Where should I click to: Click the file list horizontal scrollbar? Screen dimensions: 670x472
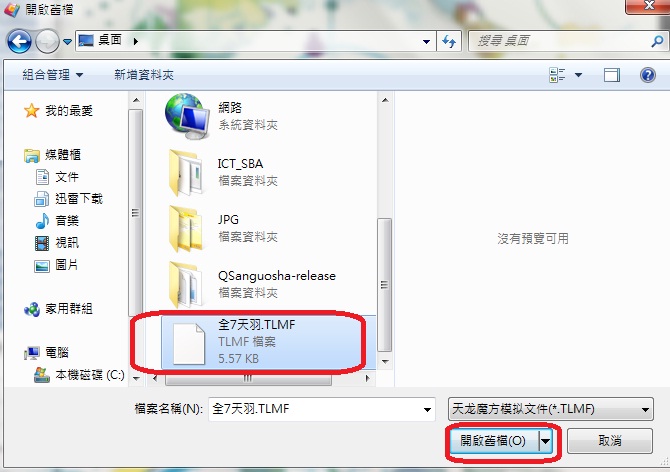point(261,378)
